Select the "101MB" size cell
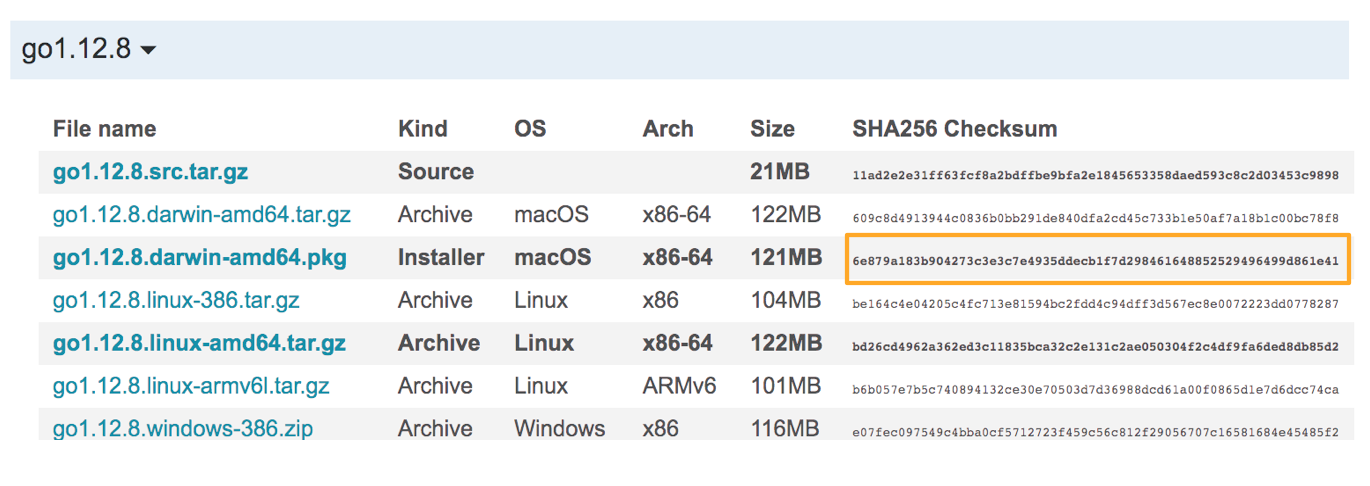 pyautogui.click(x=786, y=386)
